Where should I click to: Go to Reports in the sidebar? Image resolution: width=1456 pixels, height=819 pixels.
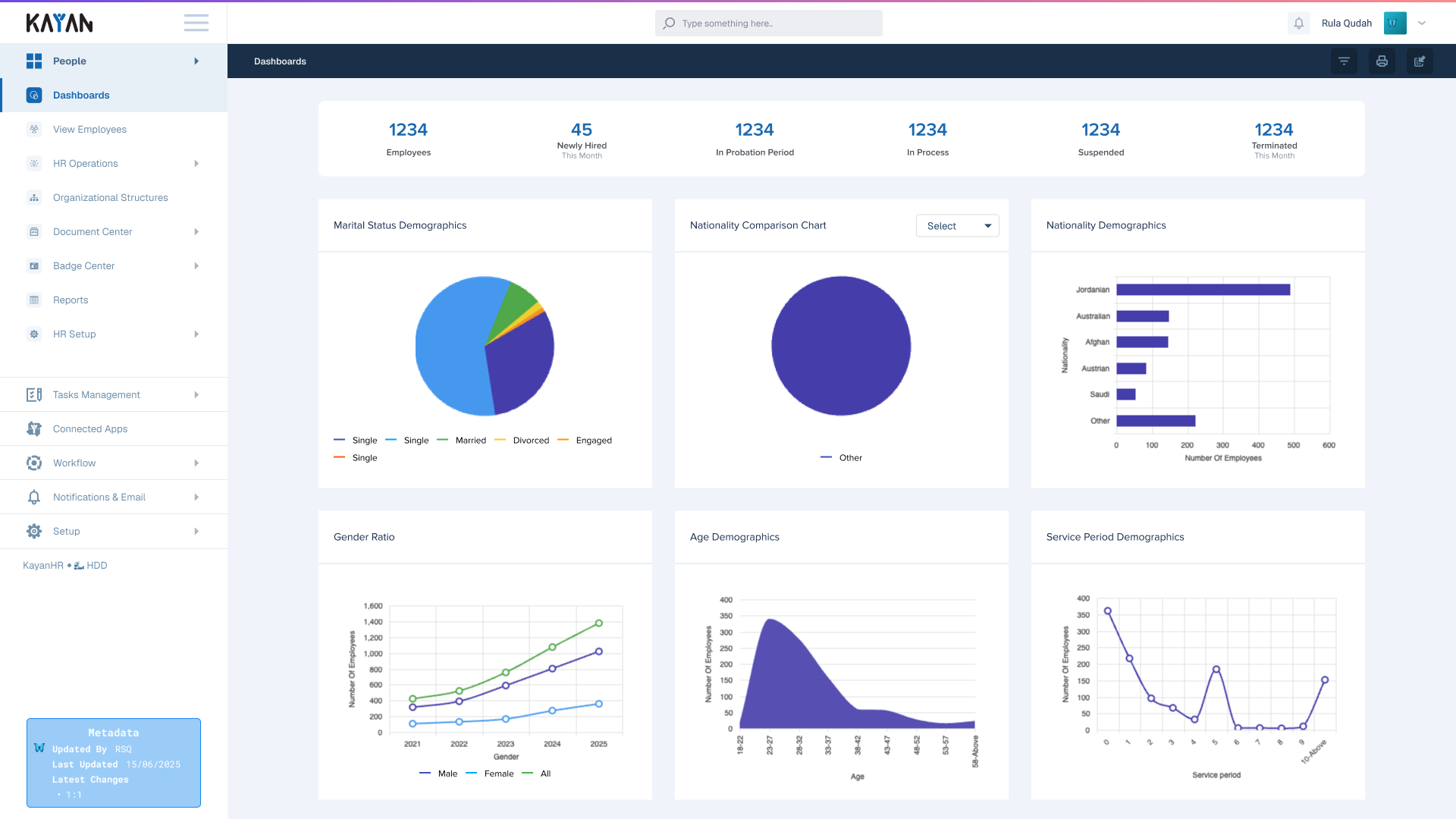71,300
